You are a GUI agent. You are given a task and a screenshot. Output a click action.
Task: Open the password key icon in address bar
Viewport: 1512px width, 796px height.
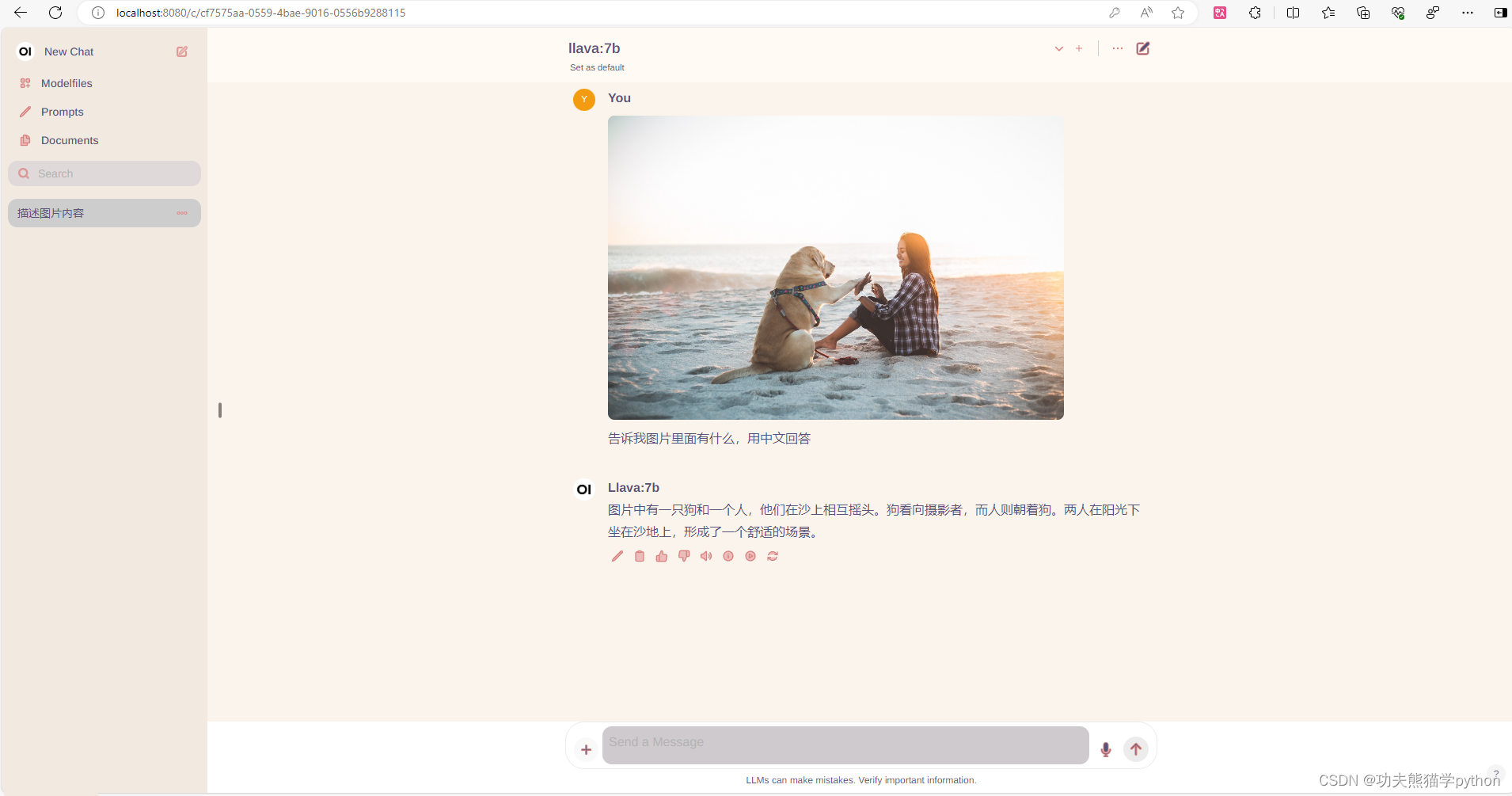pos(1114,13)
